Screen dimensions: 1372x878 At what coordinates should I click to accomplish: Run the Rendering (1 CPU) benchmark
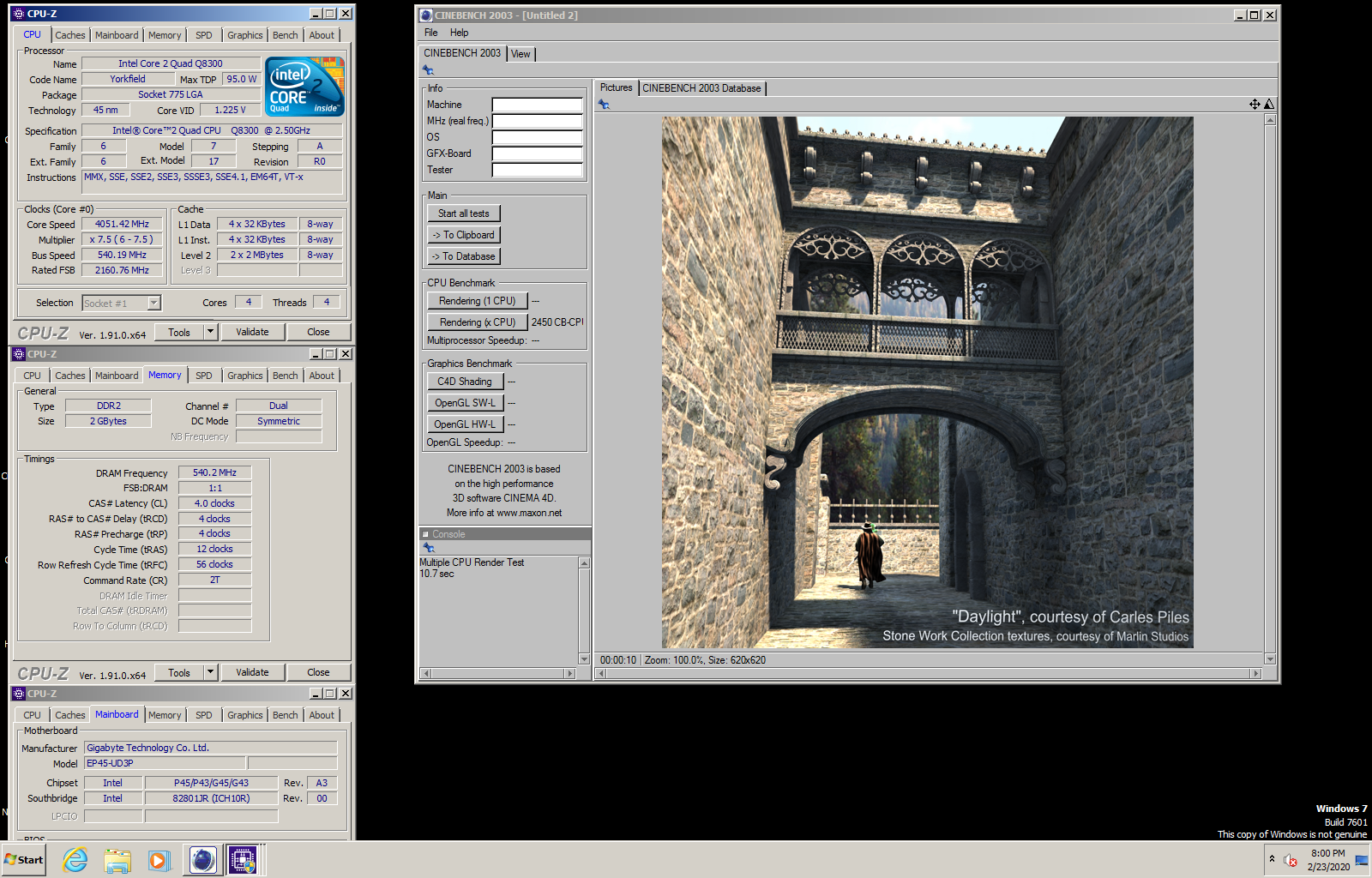478,301
